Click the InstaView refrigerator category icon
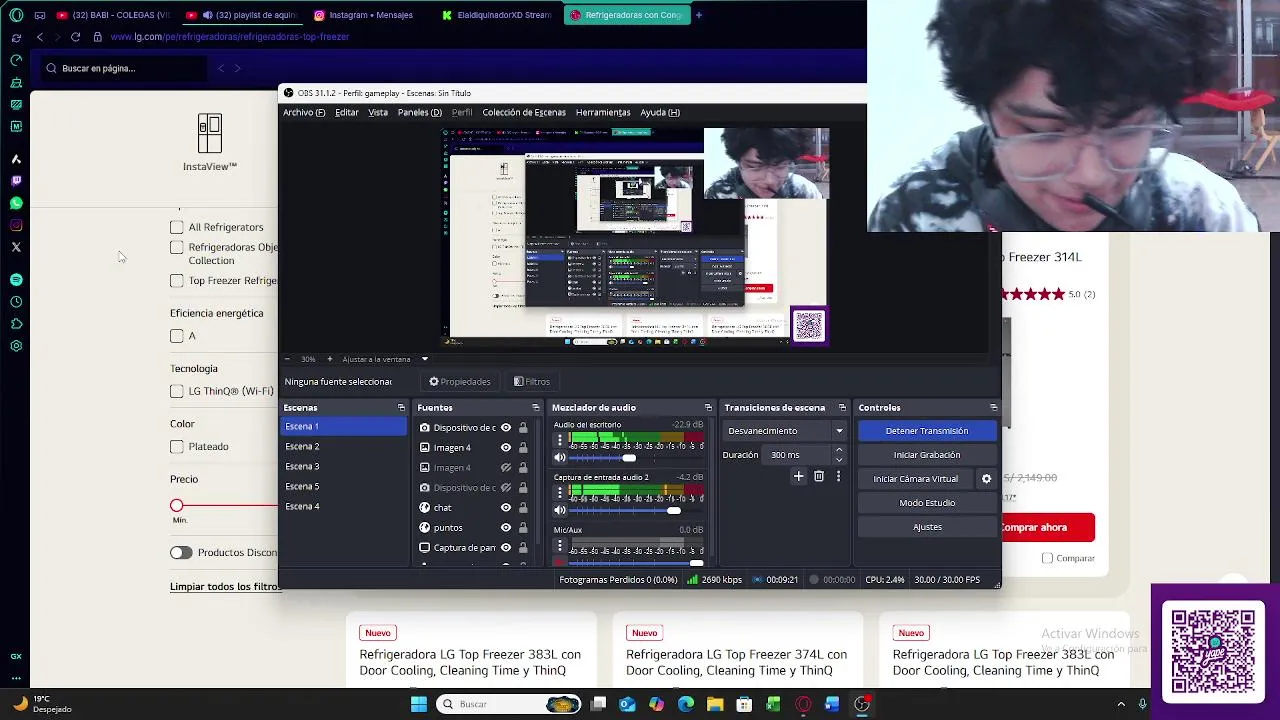The width and height of the screenshot is (1280, 720). click(210, 133)
